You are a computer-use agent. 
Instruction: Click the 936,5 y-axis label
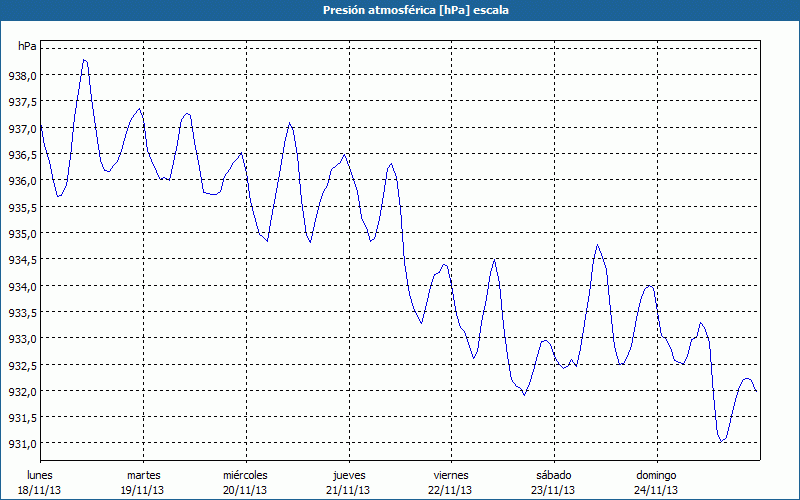[x=23, y=155]
